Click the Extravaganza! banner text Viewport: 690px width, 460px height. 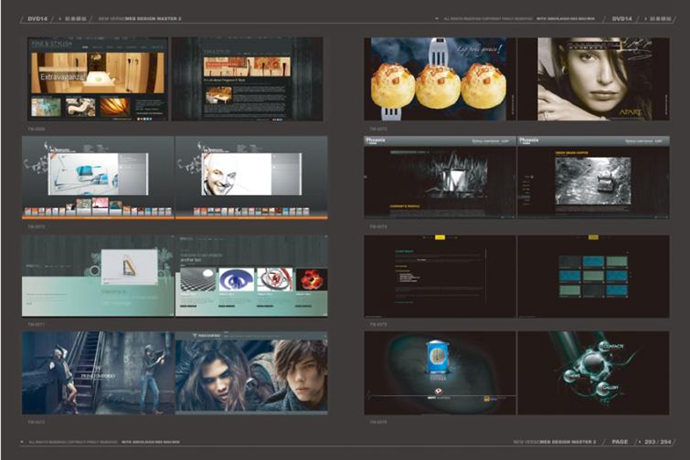[x=63, y=77]
